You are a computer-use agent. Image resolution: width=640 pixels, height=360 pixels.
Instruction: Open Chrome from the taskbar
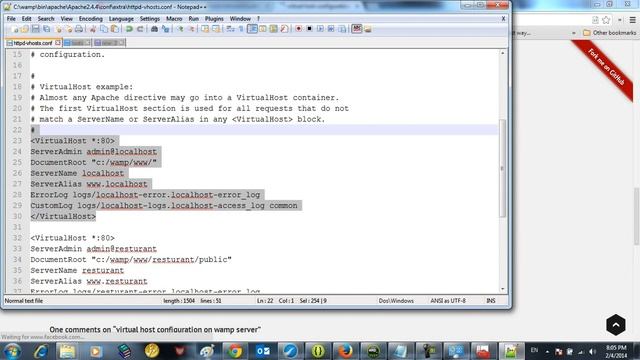(235, 351)
